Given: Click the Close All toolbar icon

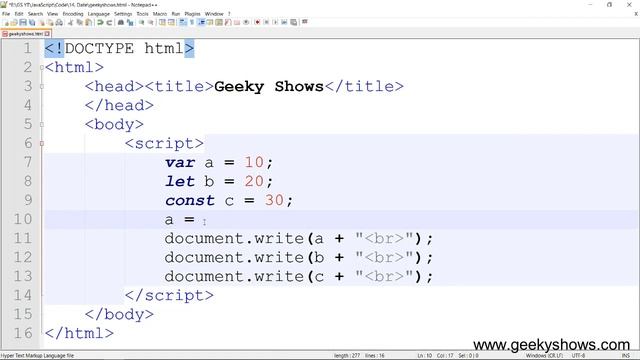Looking at the screenshot, I should point(50,22).
